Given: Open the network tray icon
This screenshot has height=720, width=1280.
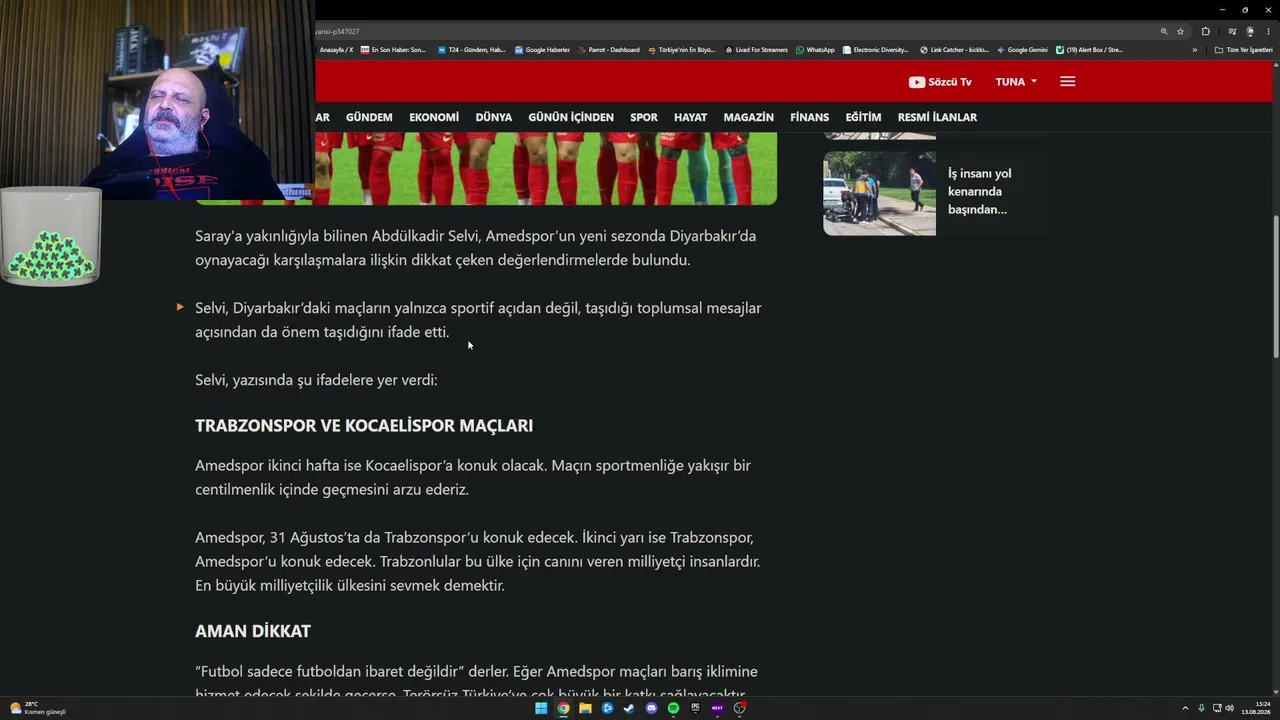Looking at the screenshot, I should coord(1217,708).
